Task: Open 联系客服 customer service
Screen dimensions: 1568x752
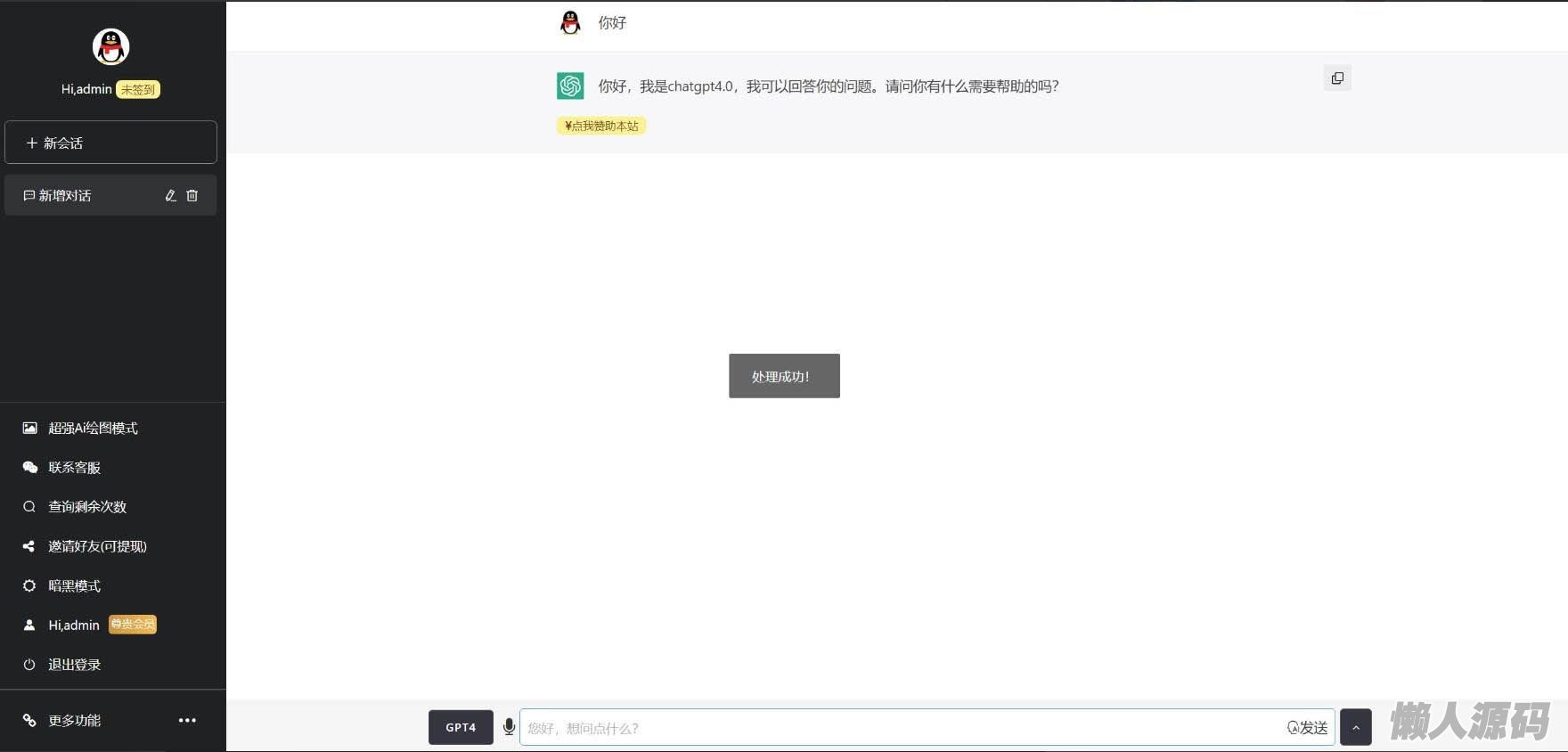Action: pyautogui.click(x=74, y=468)
